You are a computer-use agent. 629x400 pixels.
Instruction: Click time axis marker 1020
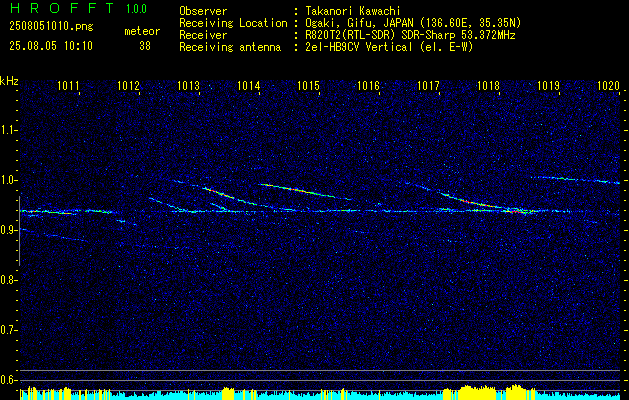coord(608,85)
